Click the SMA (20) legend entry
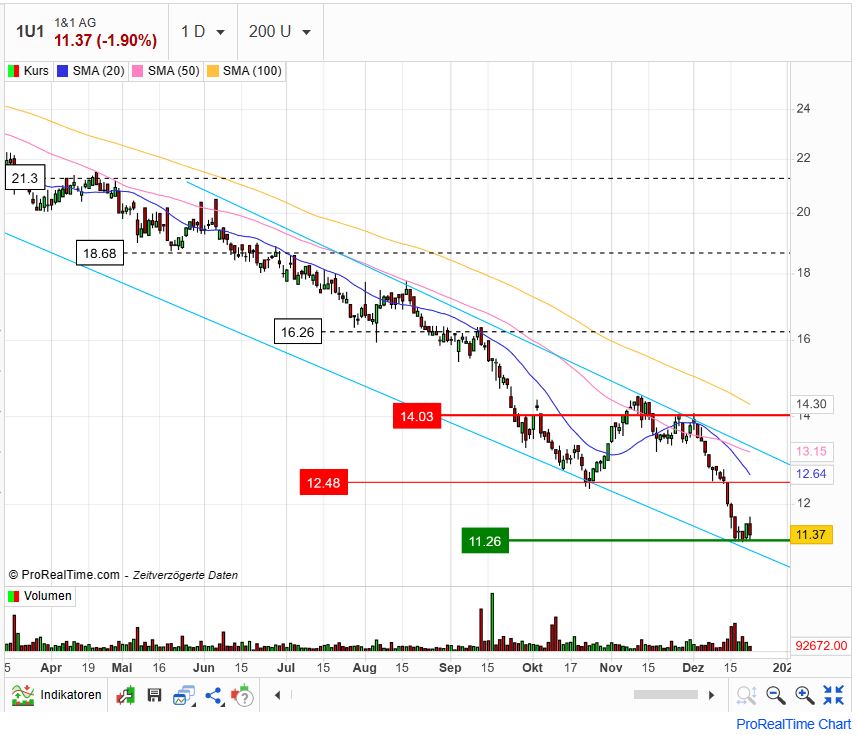This screenshot has width=857, height=735. point(91,70)
